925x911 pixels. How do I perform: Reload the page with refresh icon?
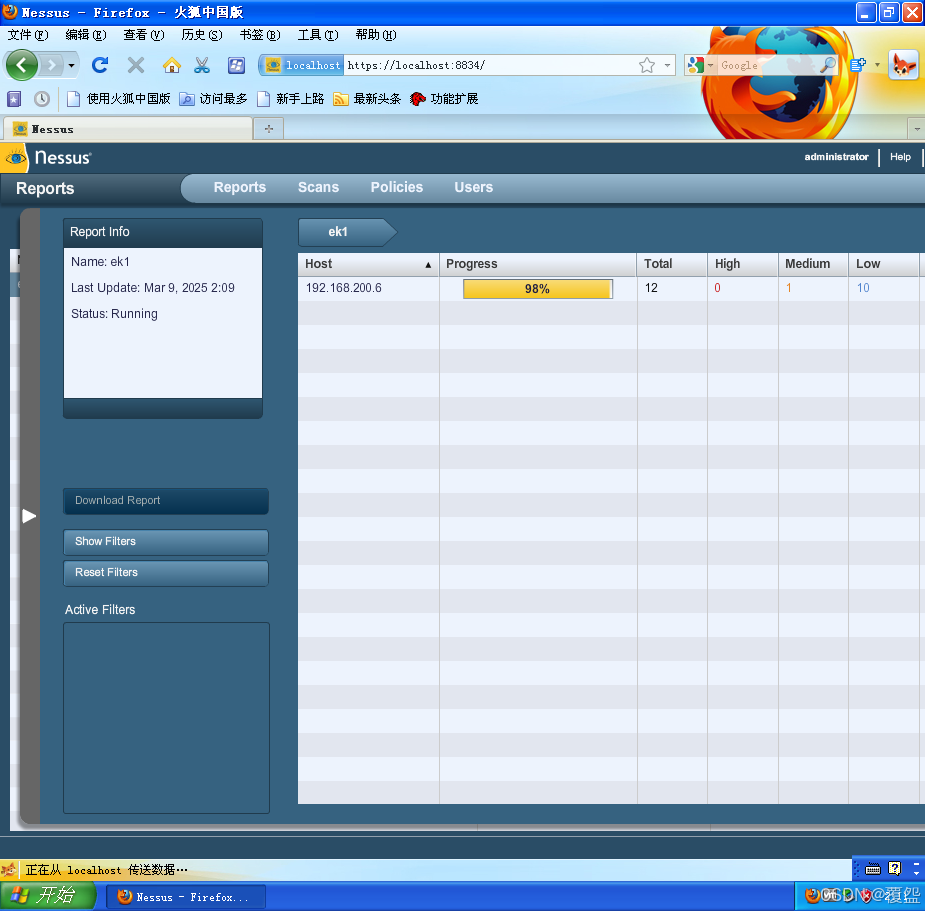click(100, 65)
